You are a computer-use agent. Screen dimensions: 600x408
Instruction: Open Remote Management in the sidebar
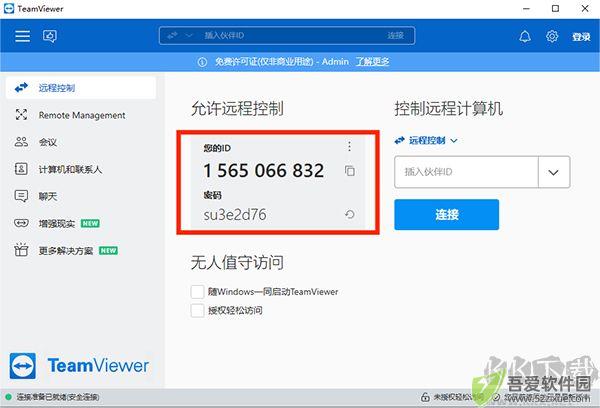point(81,115)
